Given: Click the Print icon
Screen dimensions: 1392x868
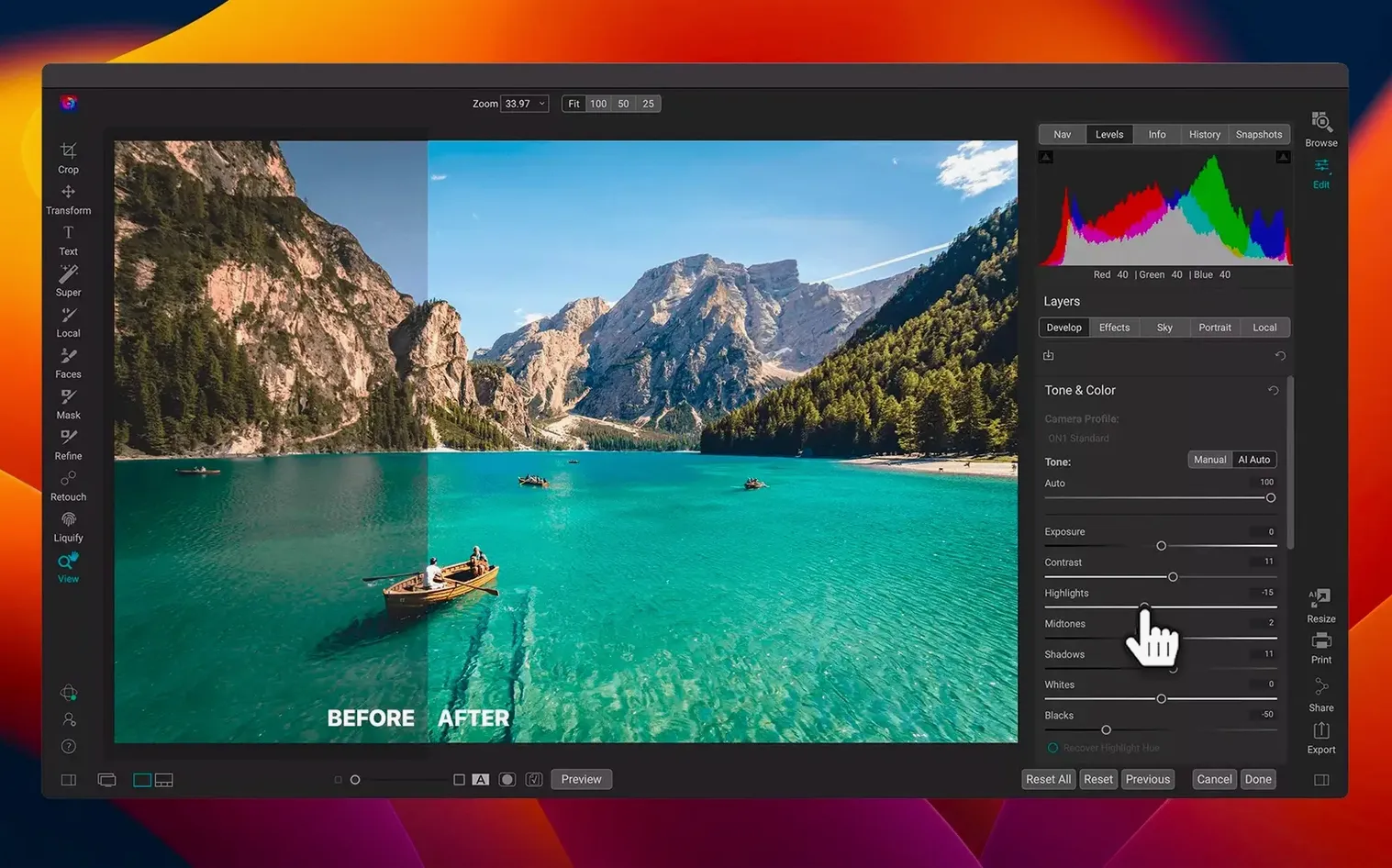Looking at the screenshot, I should point(1321,648).
